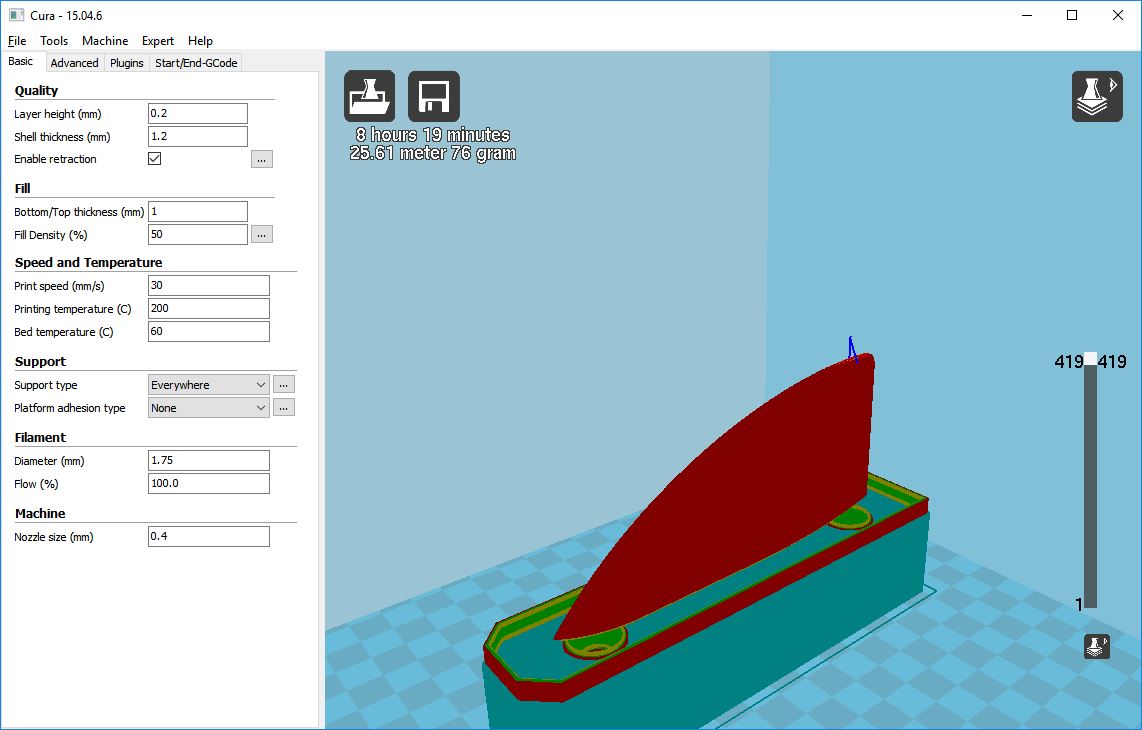Open retraction settings ellipsis button
Viewport: 1142px width, 730px height.
click(x=261, y=159)
